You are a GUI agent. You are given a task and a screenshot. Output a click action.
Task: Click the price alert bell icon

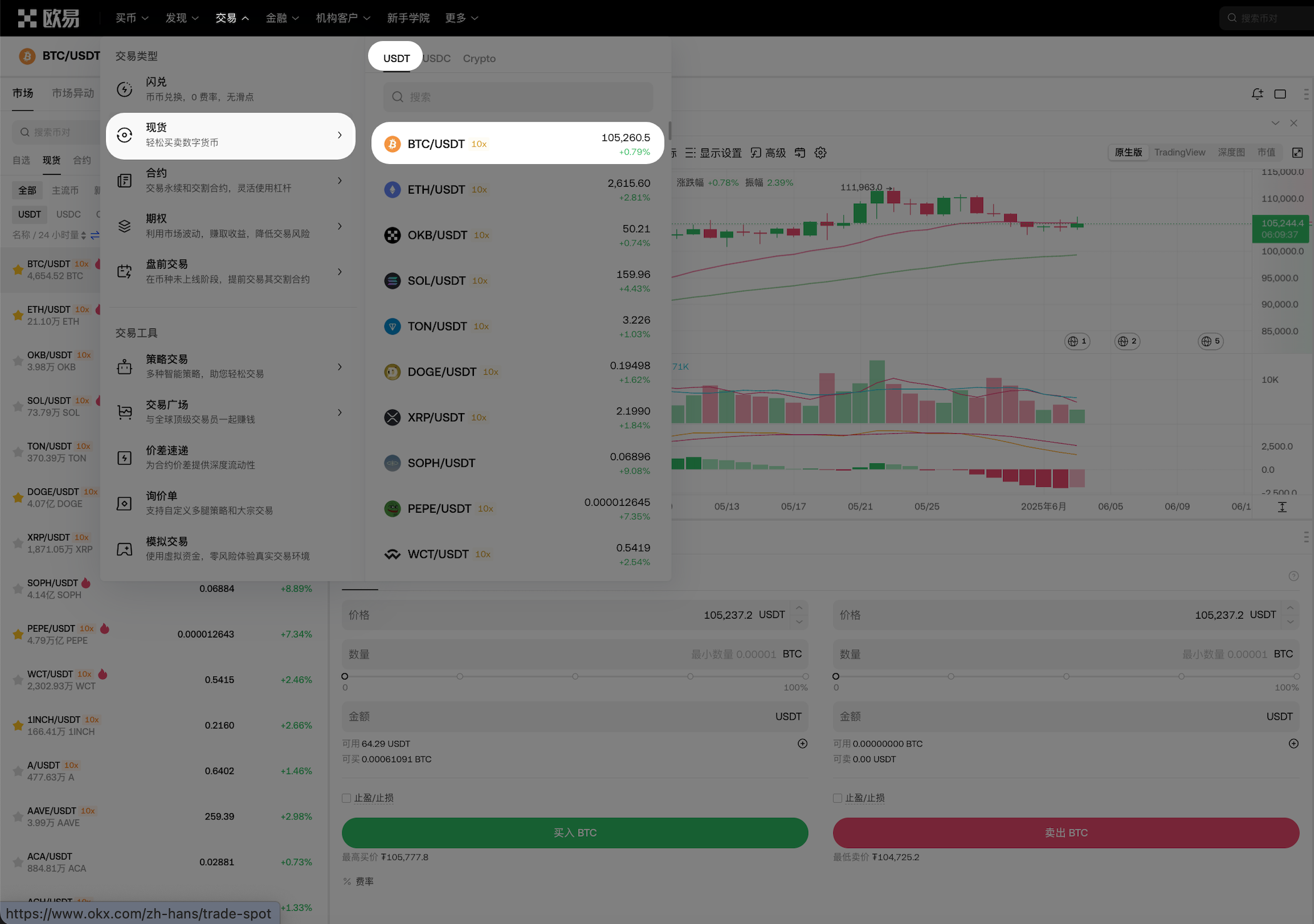tap(1257, 94)
